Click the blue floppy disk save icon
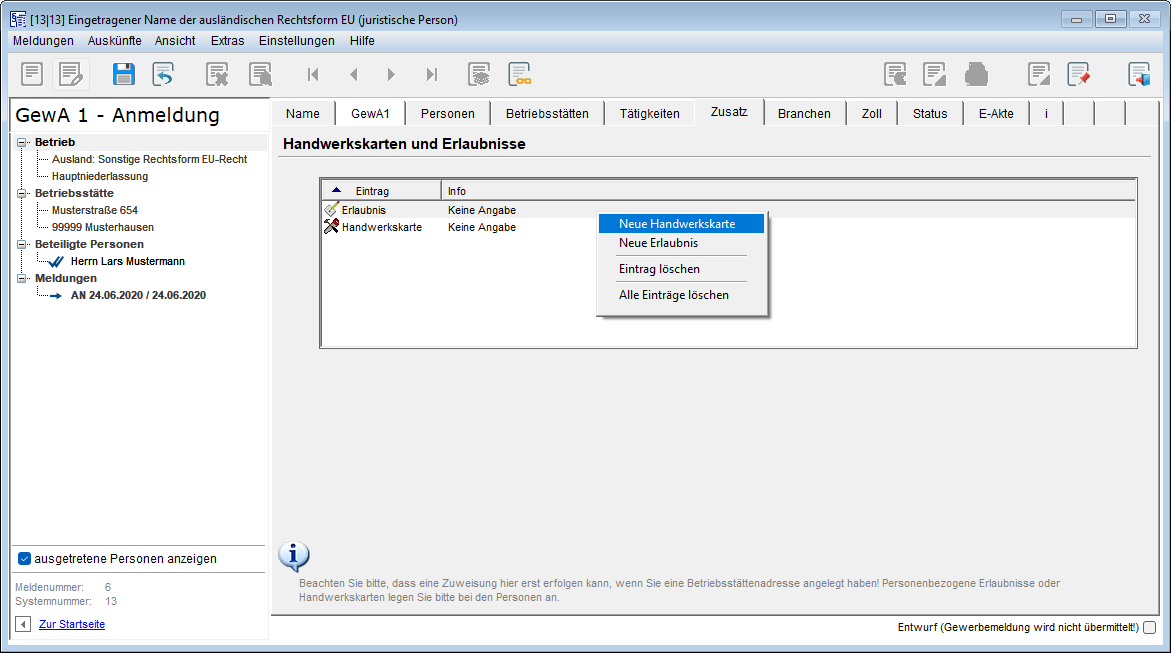The width and height of the screenshot is (1171, 653). pos(123,74)
